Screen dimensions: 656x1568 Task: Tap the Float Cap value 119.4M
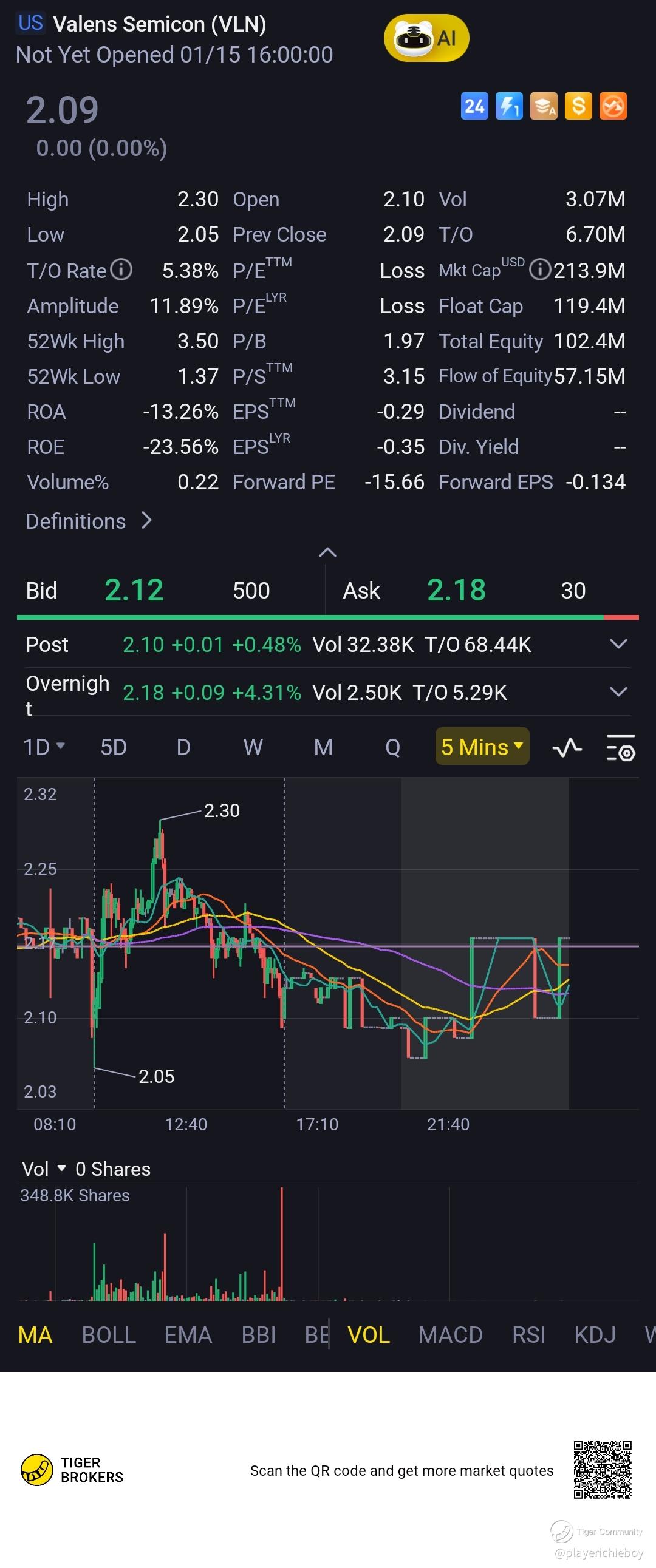[589, 305]
